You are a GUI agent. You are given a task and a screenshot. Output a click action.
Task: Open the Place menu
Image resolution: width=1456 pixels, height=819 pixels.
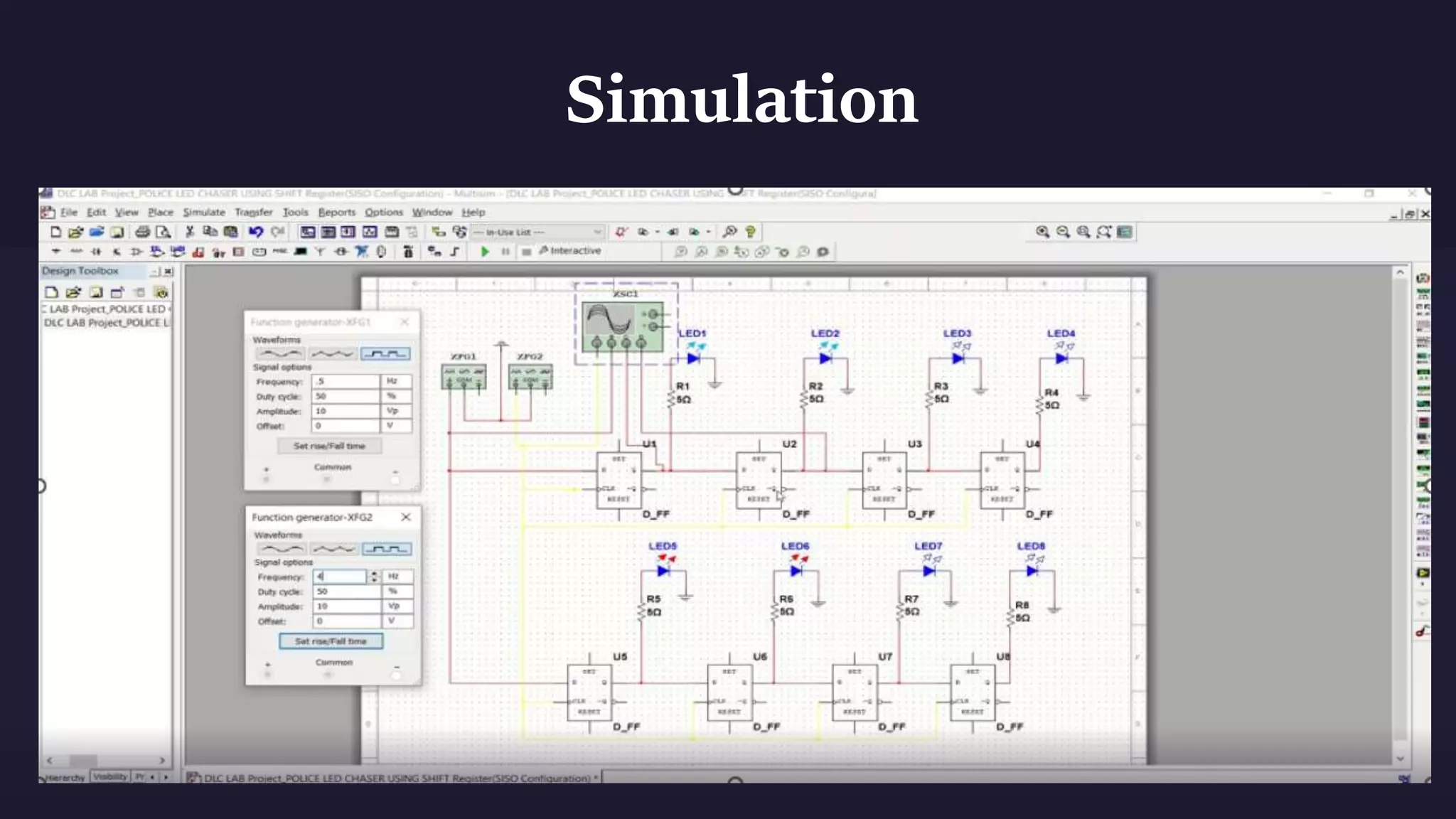coord(161,212)
